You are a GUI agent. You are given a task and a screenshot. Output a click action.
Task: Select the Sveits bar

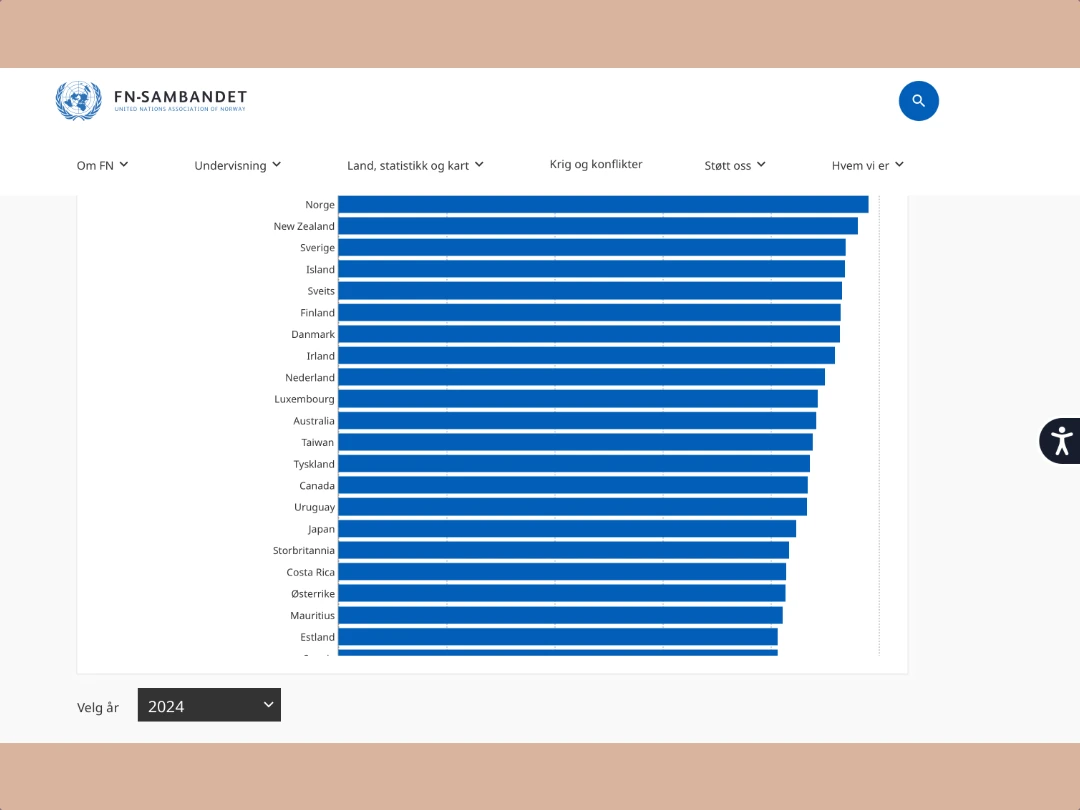(590, 291)
